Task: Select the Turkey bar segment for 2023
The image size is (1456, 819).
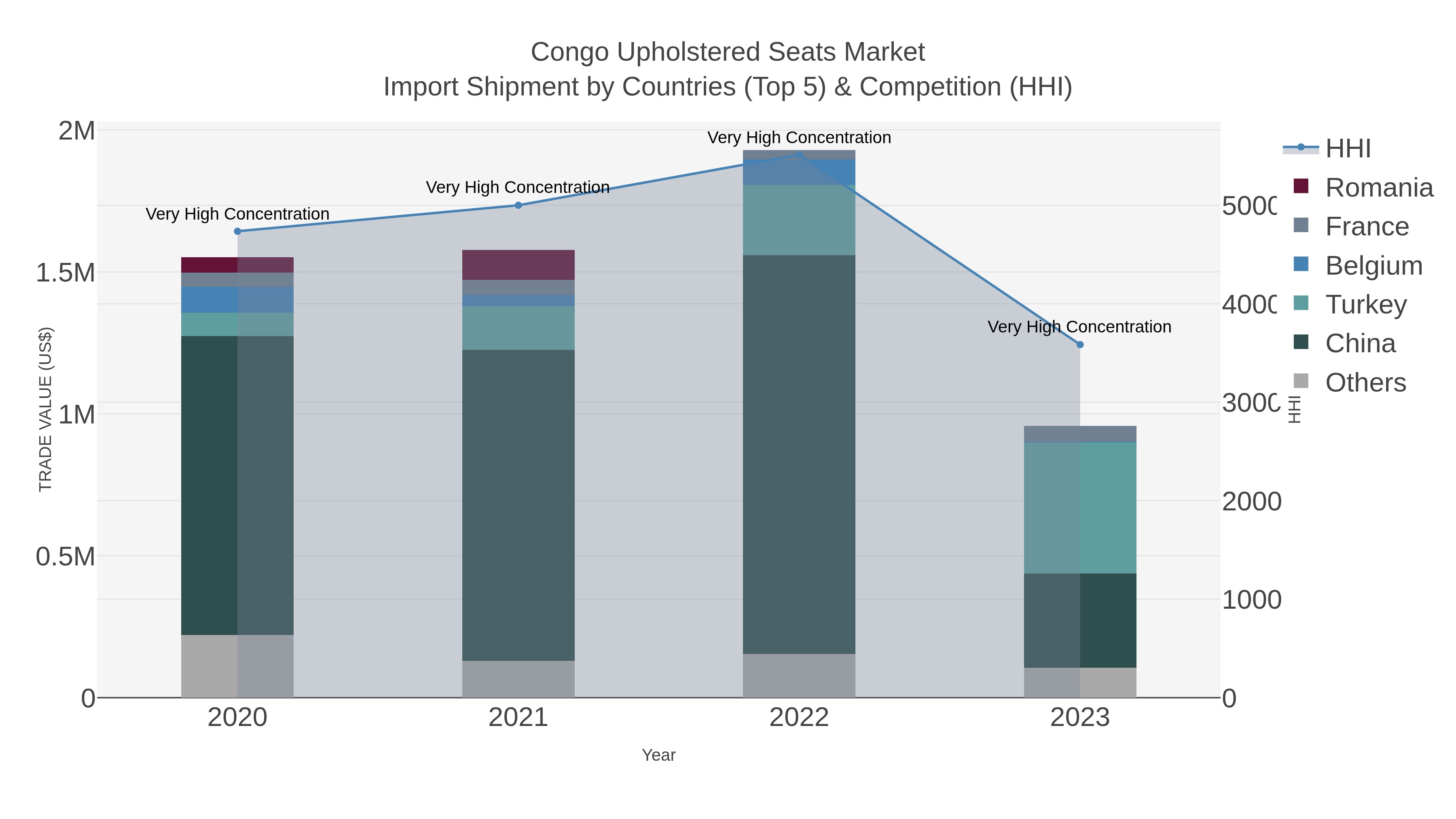Action: 1080,508
